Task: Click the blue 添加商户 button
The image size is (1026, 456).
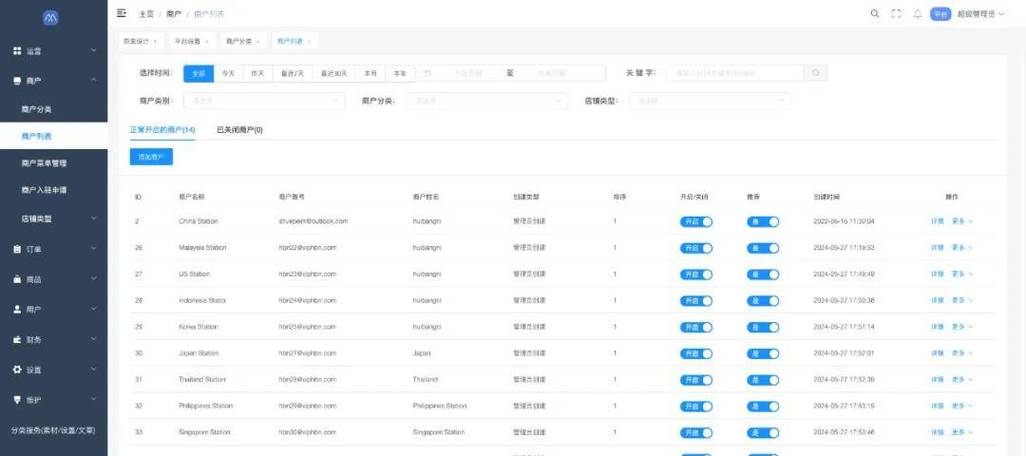Action: coord(151,157)
